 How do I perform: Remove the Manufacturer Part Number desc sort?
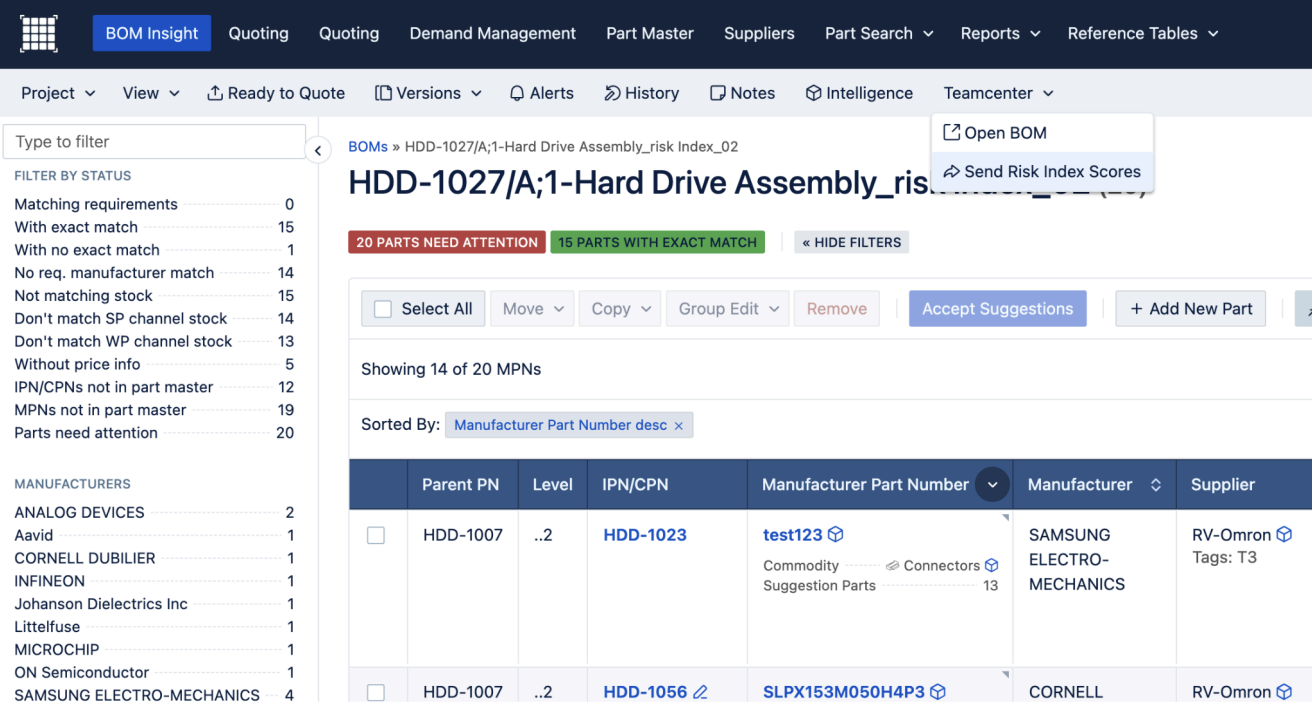pos(679,426)
